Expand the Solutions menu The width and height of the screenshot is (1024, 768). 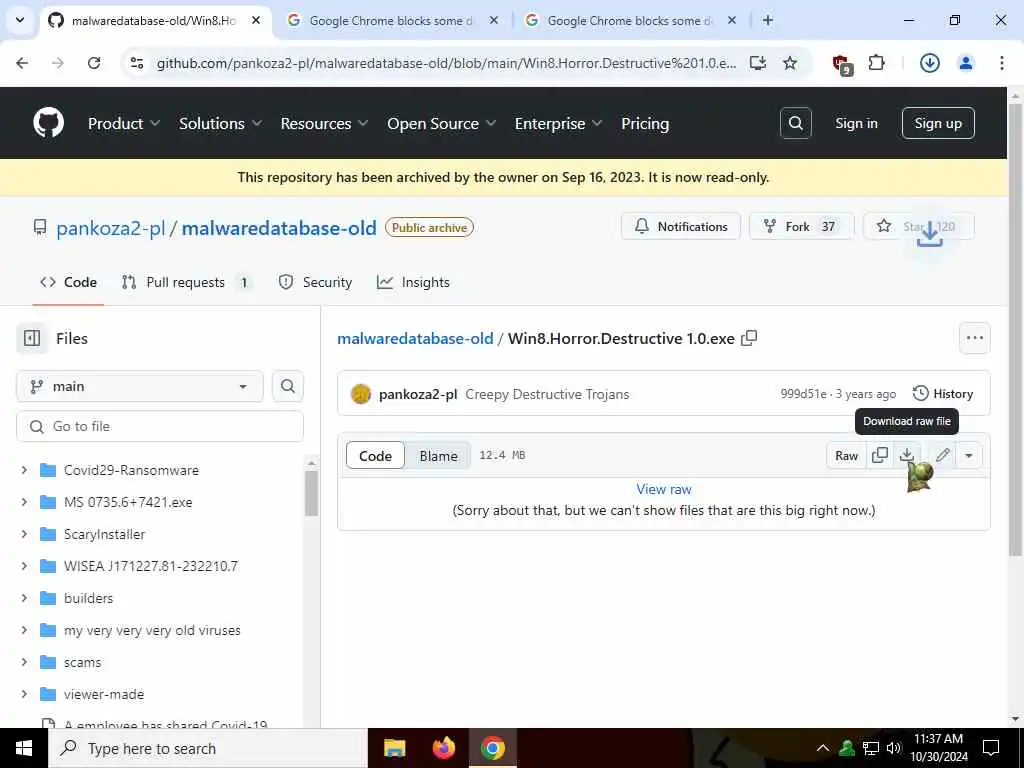coord(220,123)
